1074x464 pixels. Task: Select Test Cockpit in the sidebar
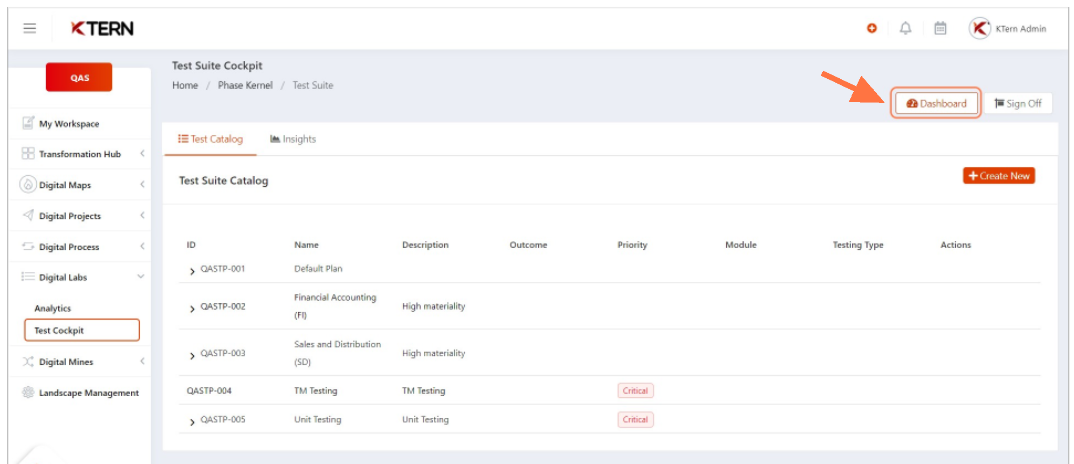click(x=82, y=330)
